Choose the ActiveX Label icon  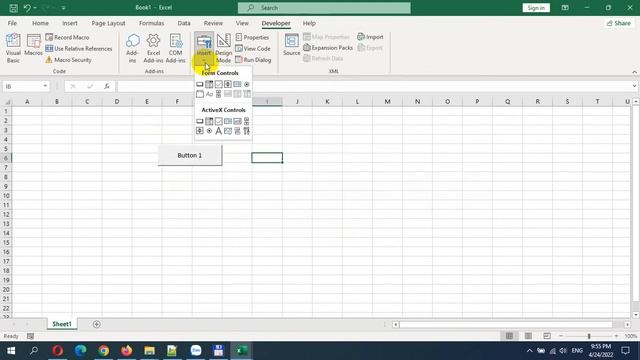click(218, 131)
